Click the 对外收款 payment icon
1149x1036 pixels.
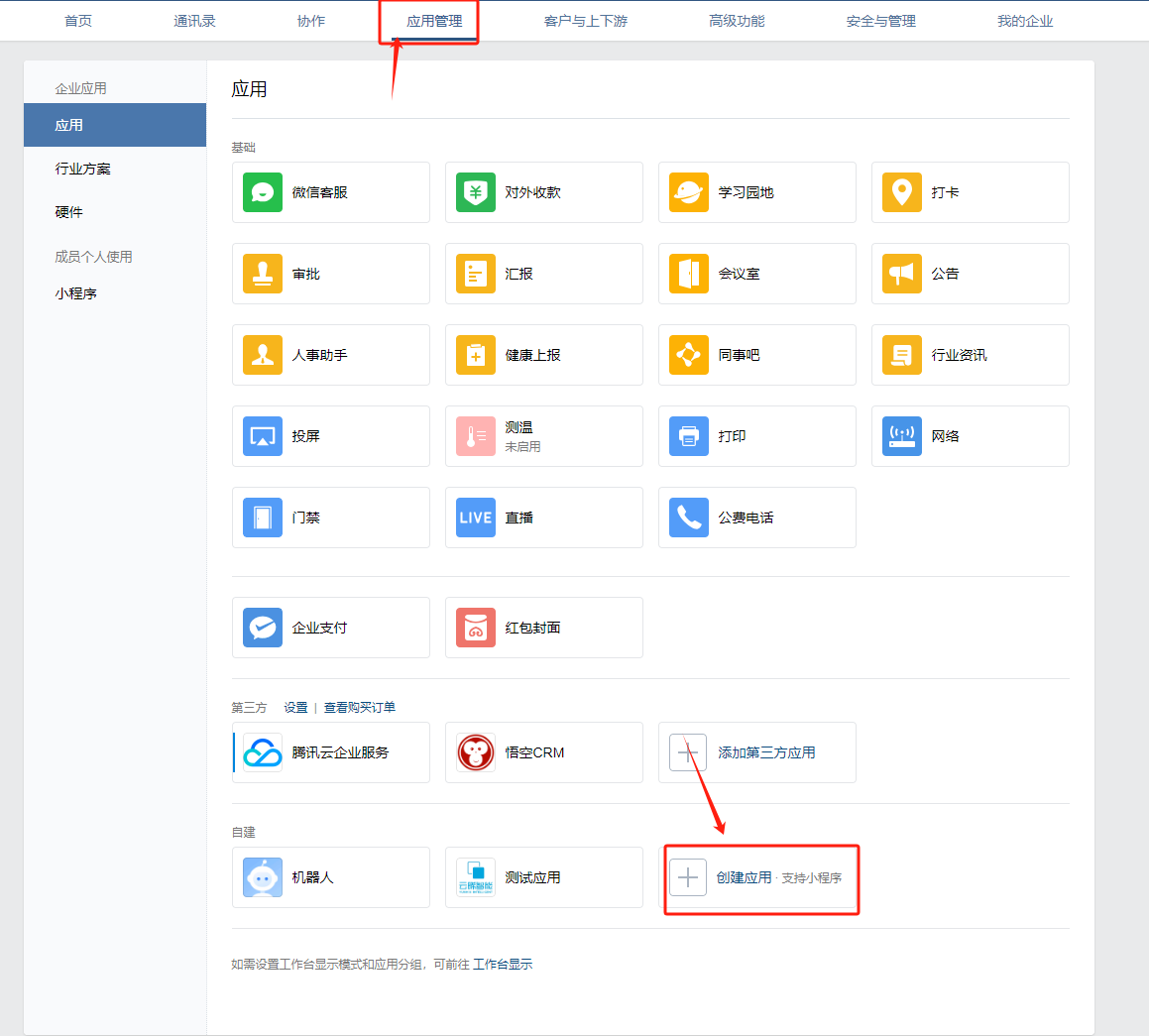(x=476, y=192)
